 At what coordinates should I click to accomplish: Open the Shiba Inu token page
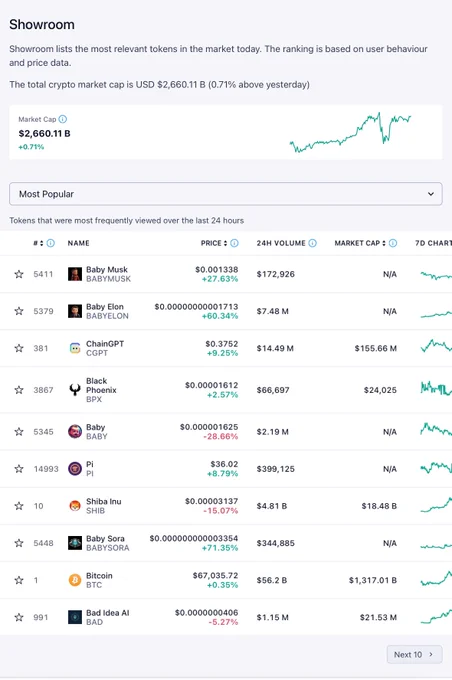(x=104, y=501)
